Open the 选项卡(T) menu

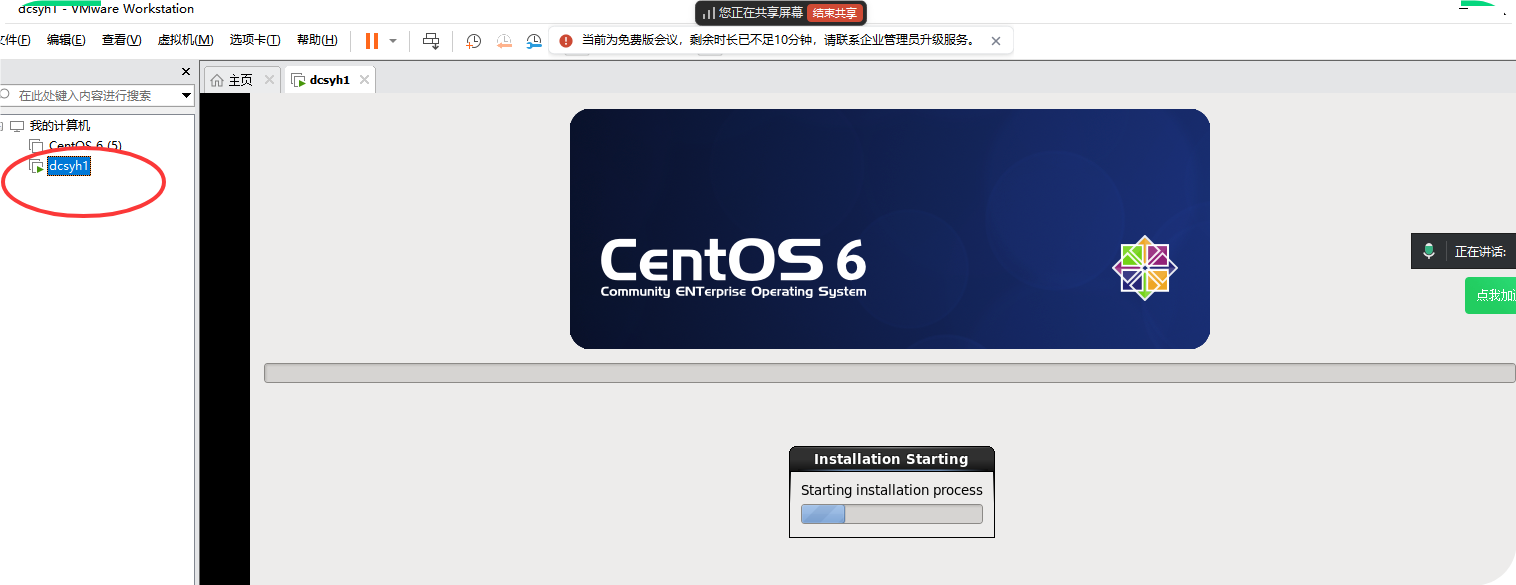255,40
